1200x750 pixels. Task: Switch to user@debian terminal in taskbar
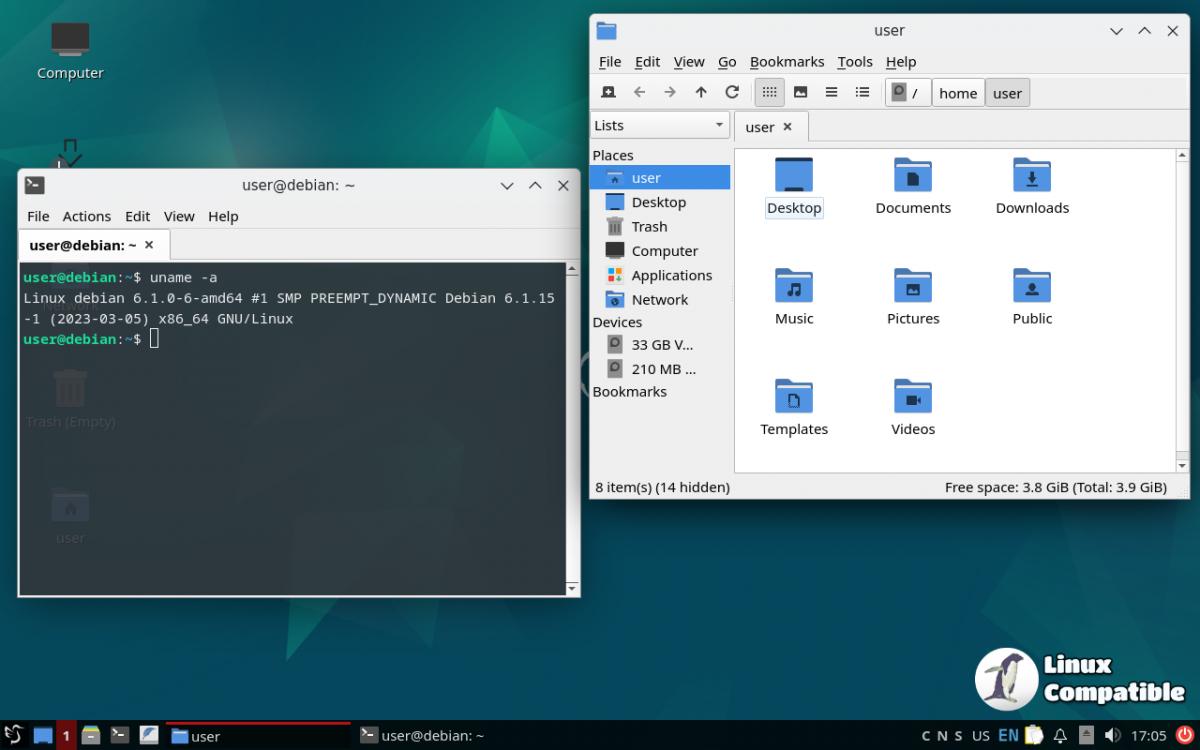(x=422, y=736)
